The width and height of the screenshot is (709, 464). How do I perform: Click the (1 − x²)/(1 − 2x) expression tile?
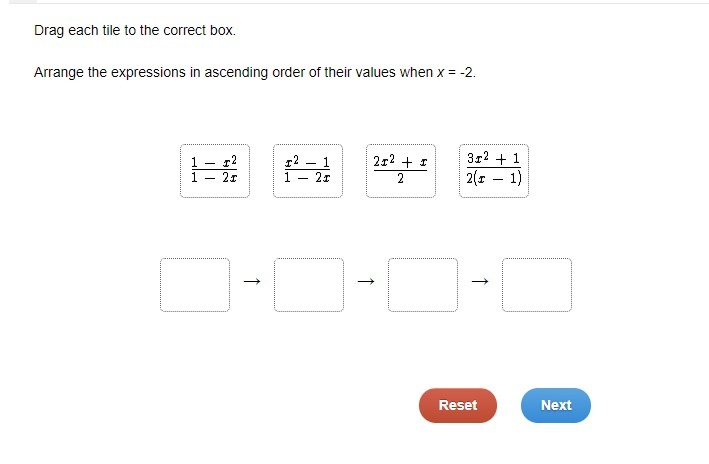pyautogui.click(x=214, y=171)
